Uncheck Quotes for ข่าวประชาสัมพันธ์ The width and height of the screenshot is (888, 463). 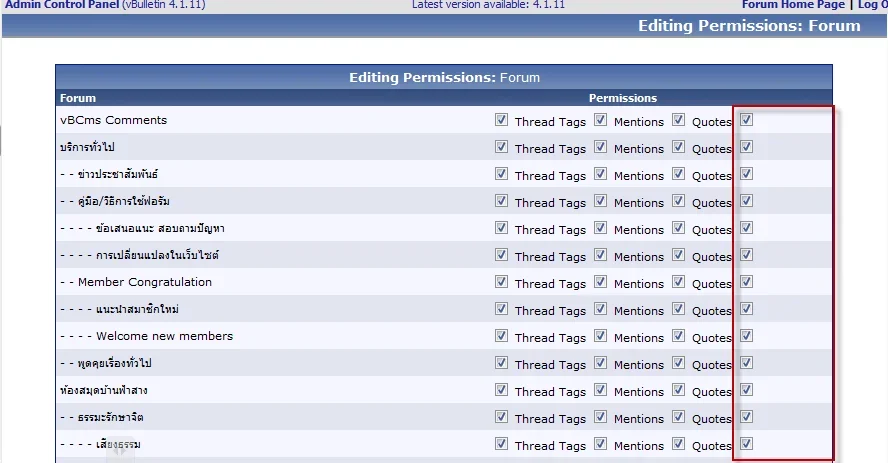coord(678,174)
